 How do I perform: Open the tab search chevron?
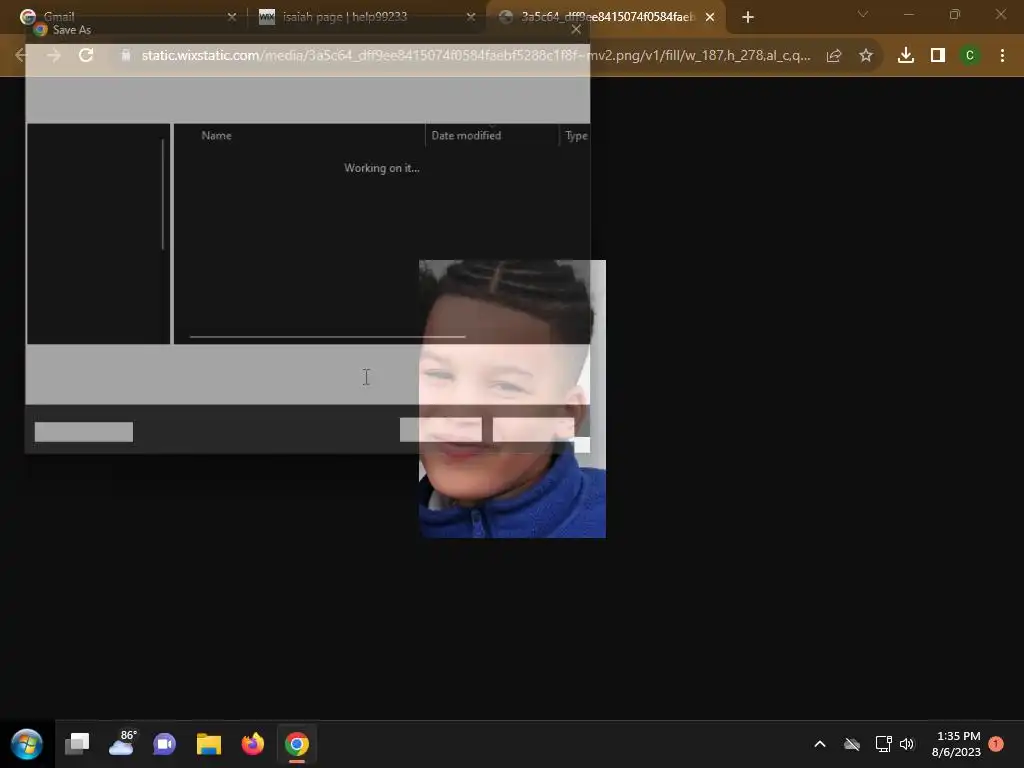click(x=863, y=14)
